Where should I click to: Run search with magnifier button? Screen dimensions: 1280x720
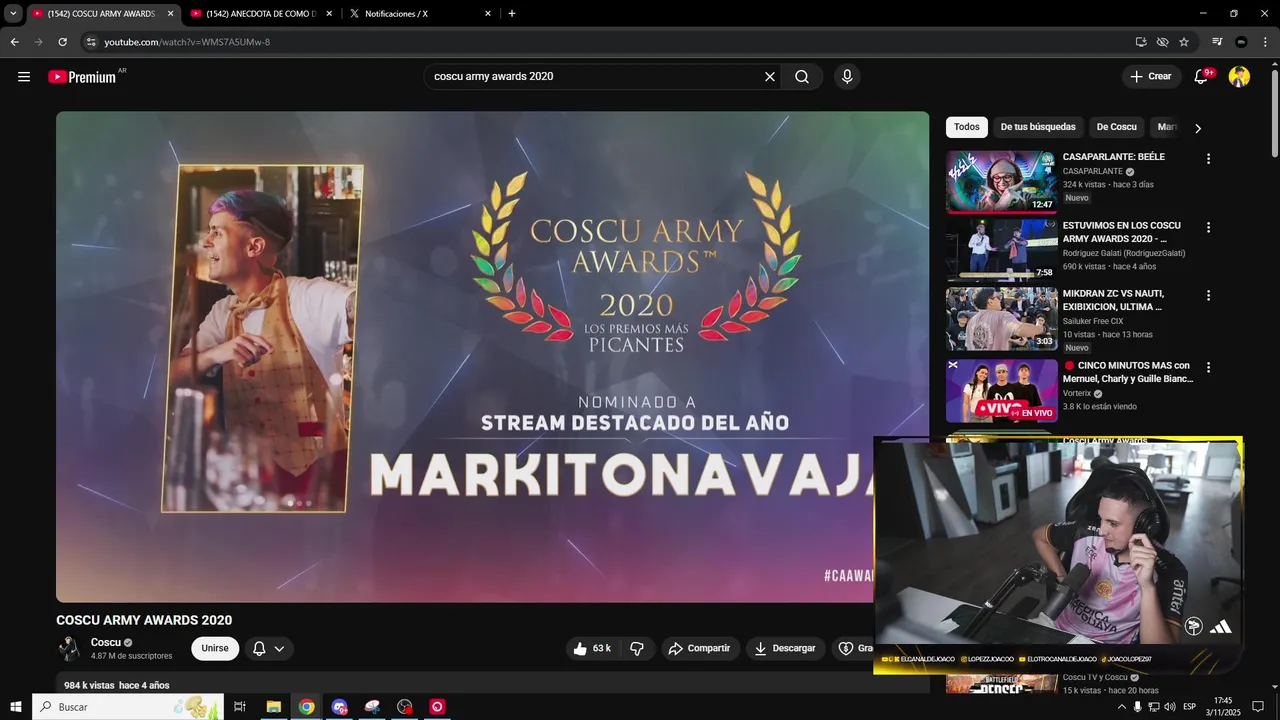click(802, 77)
